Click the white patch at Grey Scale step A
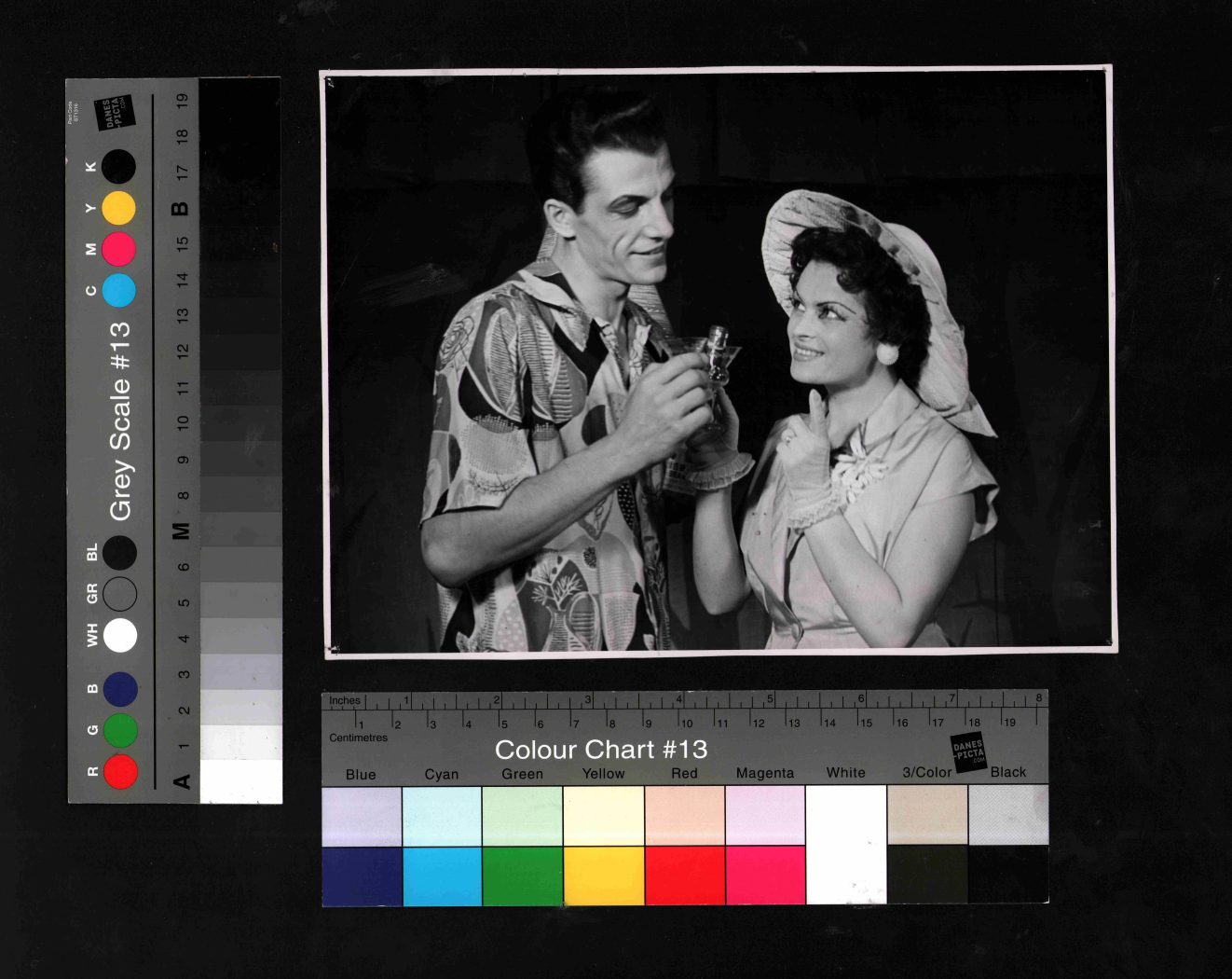Screen dimensions: 1232x979 pos(240,781)
